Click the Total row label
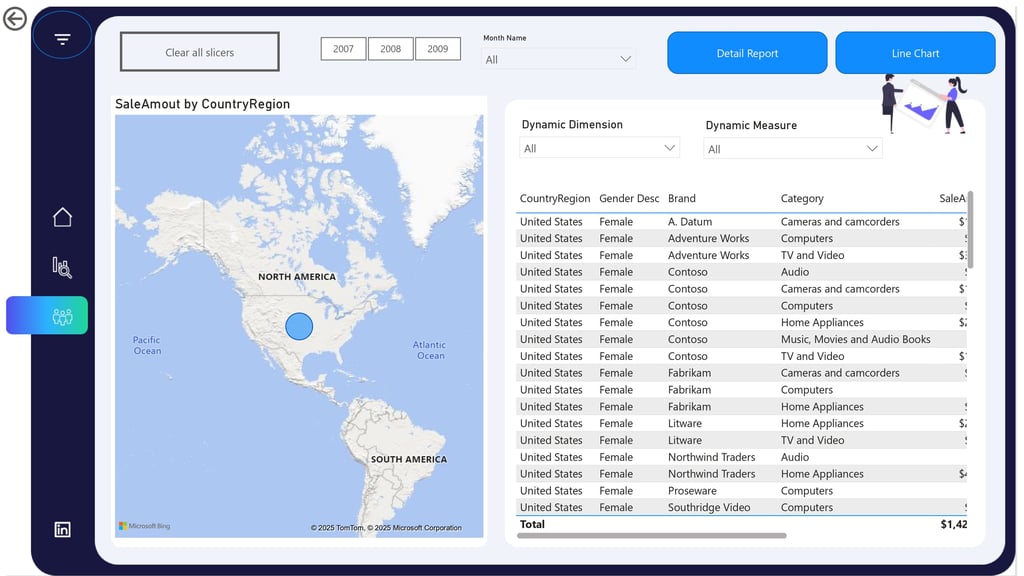 [x=532, y=524]
